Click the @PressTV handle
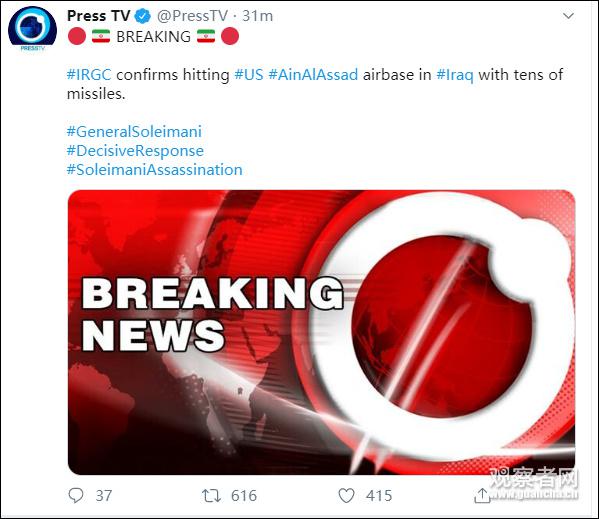The height and width of the screenshot is (519, 599). 192,16
